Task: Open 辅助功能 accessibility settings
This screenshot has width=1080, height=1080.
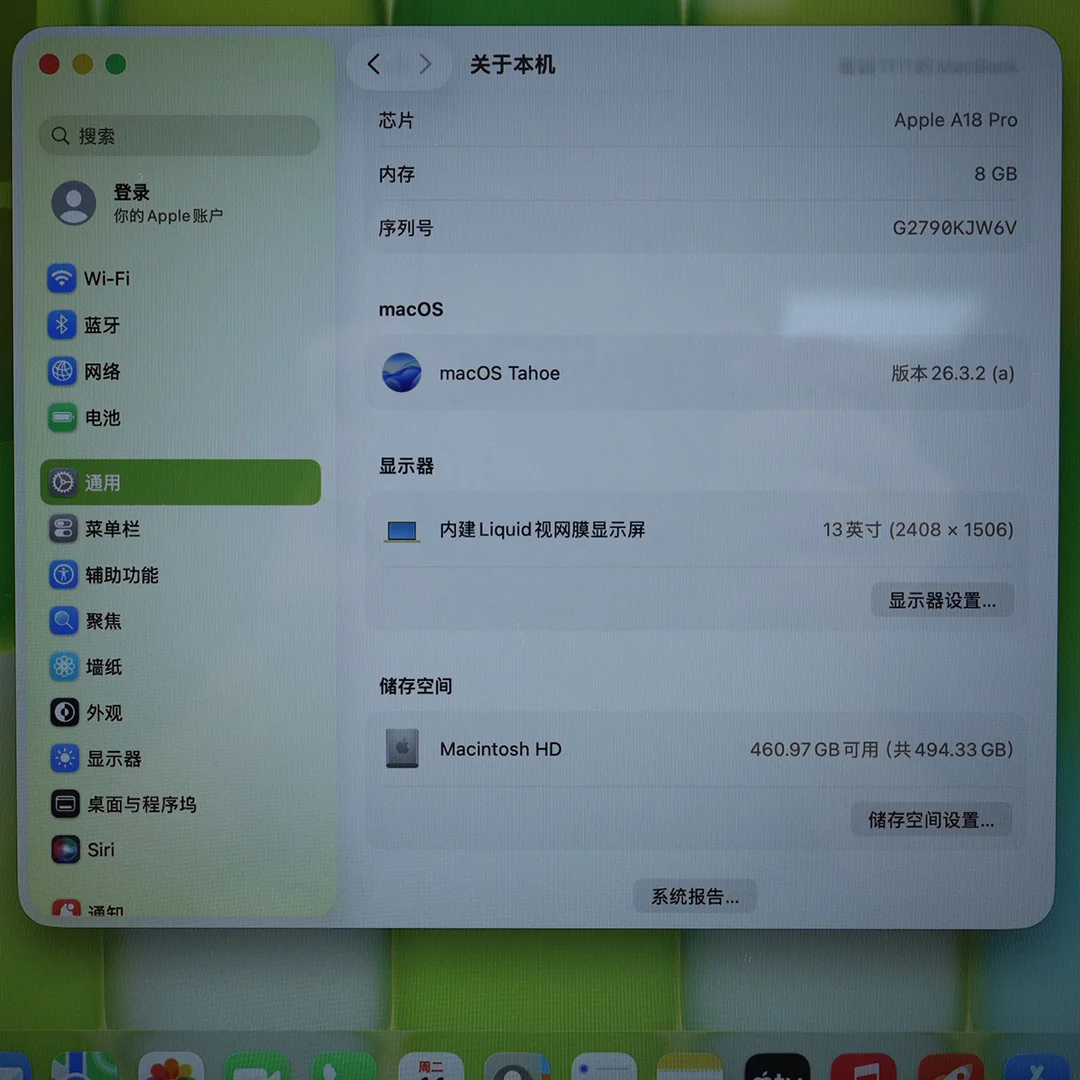Action: [x=180, y=574]
